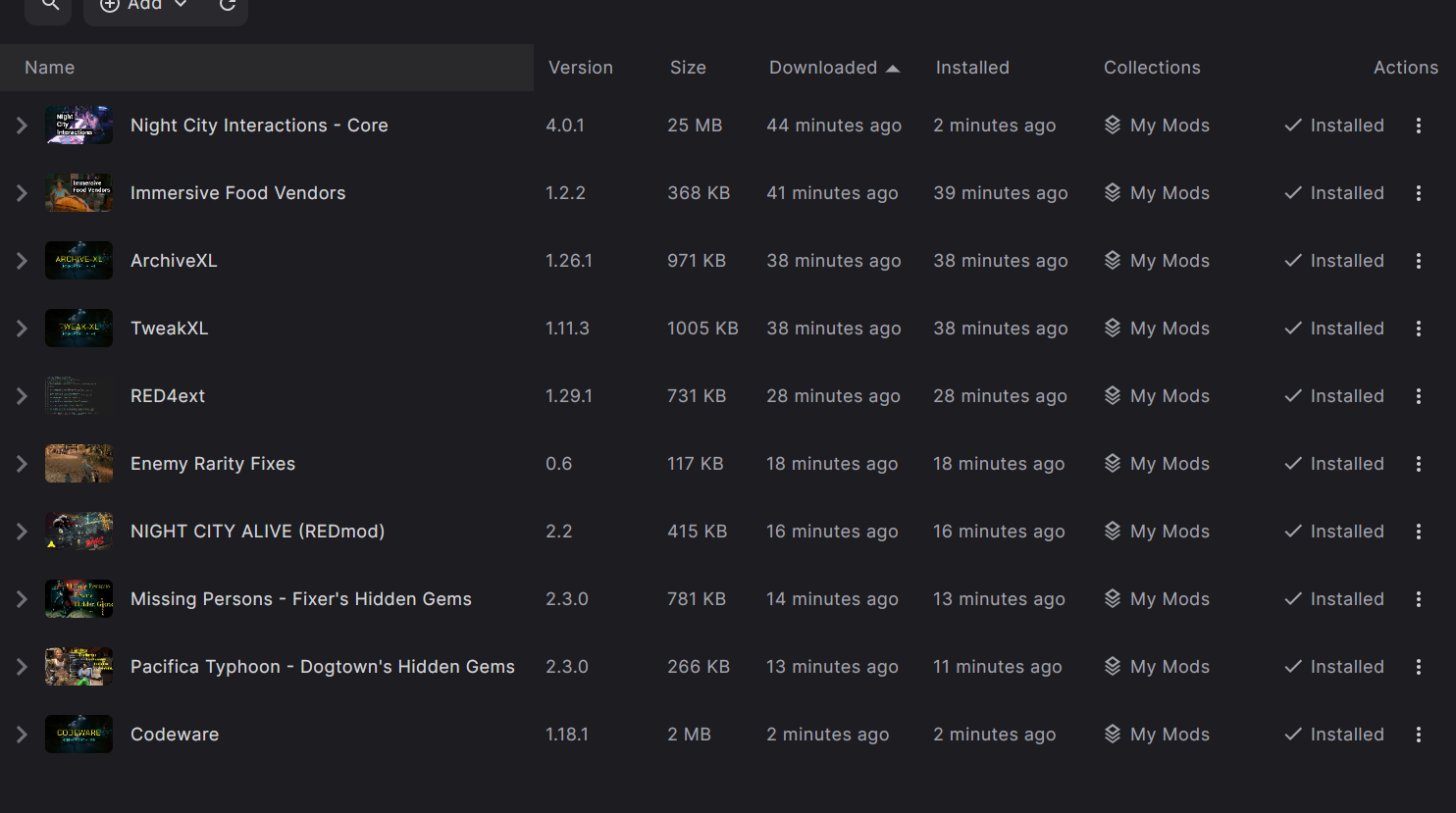The height and width of the screenshot is (813, 1456).
Task: Sort the list by Size column
Action: pos(688,68)
